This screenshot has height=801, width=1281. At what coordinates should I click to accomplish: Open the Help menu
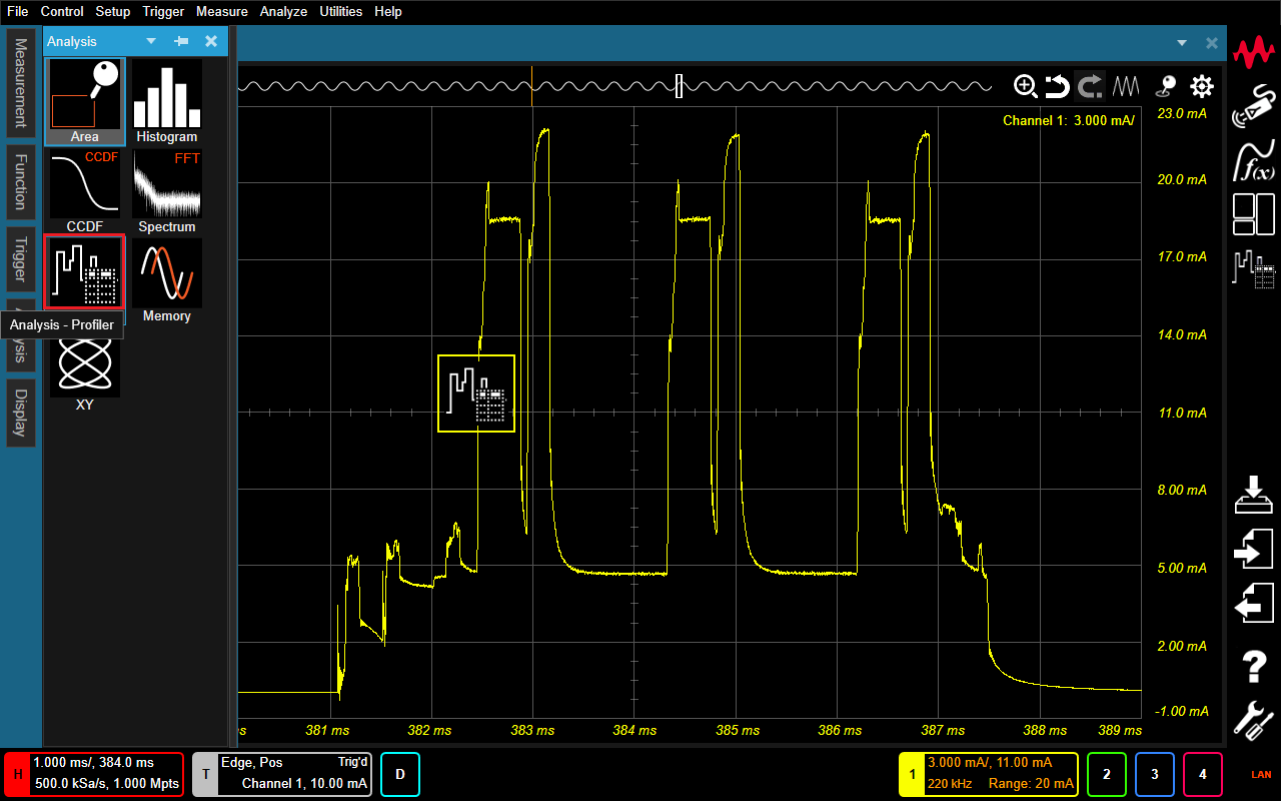tap(388, 12)
